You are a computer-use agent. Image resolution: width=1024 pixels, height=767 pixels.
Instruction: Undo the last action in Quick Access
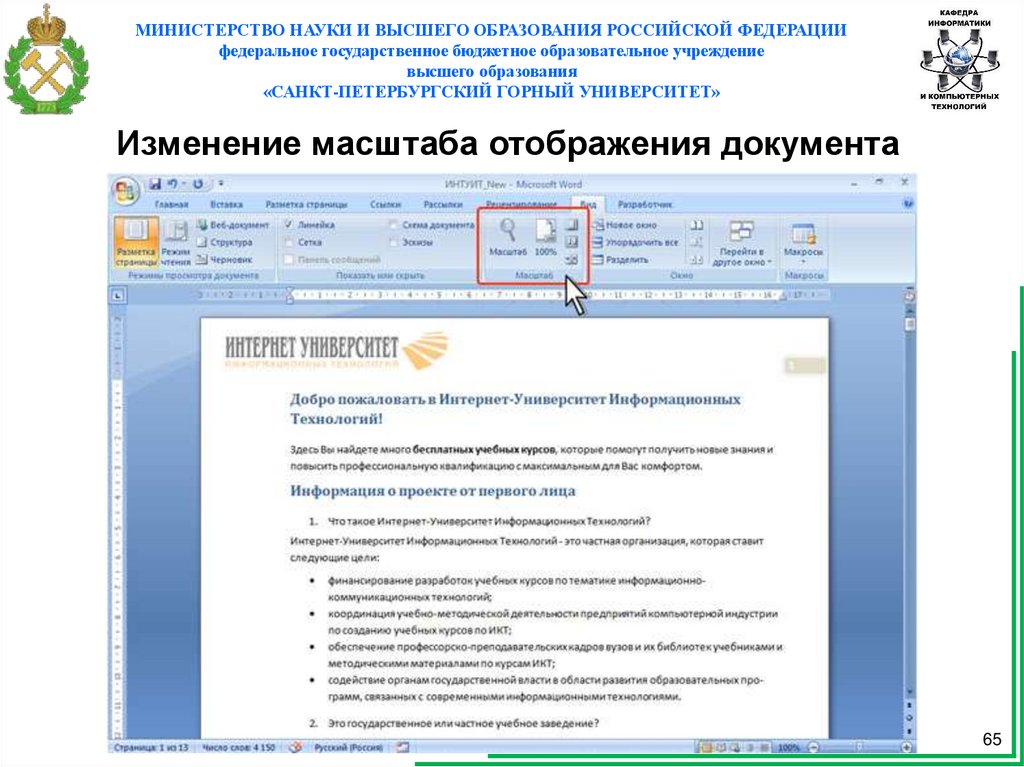pos(173,184)
